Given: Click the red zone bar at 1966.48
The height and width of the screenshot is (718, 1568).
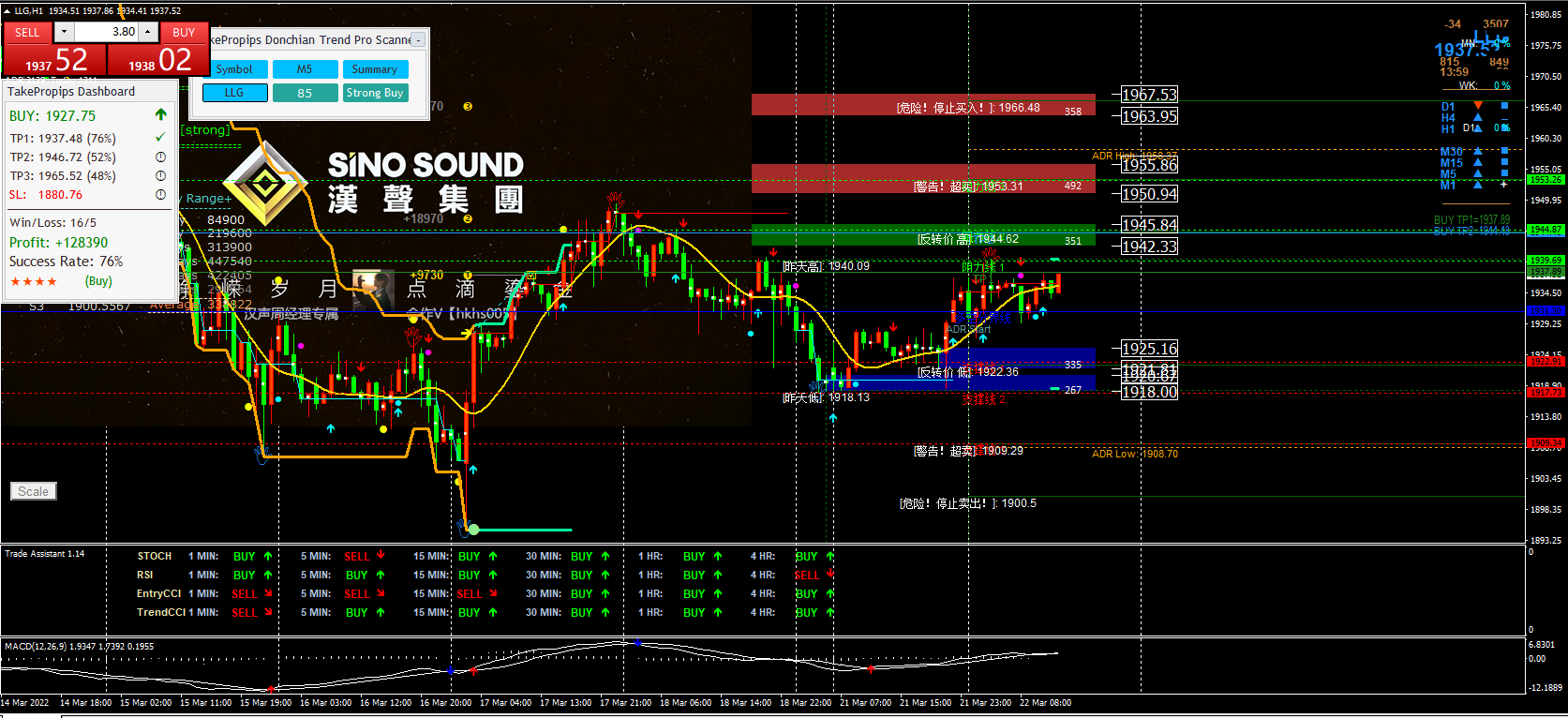Looking at the screenshot, I should (923, 104).
